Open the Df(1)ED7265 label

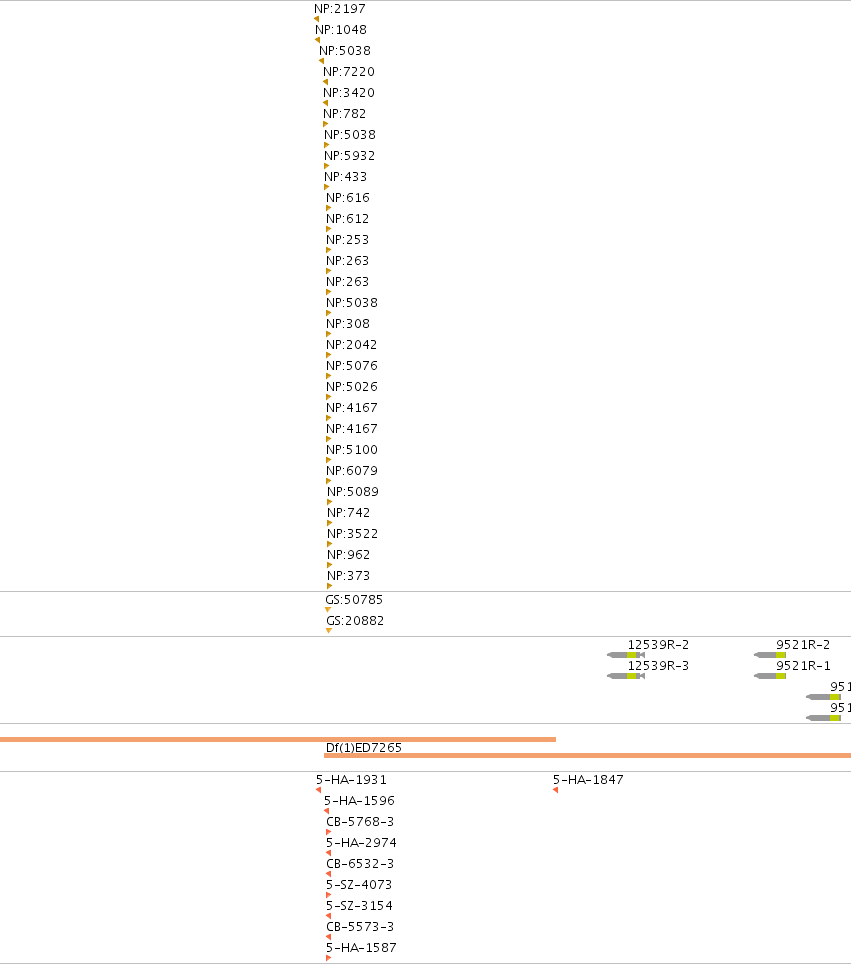tap(363, 748)
